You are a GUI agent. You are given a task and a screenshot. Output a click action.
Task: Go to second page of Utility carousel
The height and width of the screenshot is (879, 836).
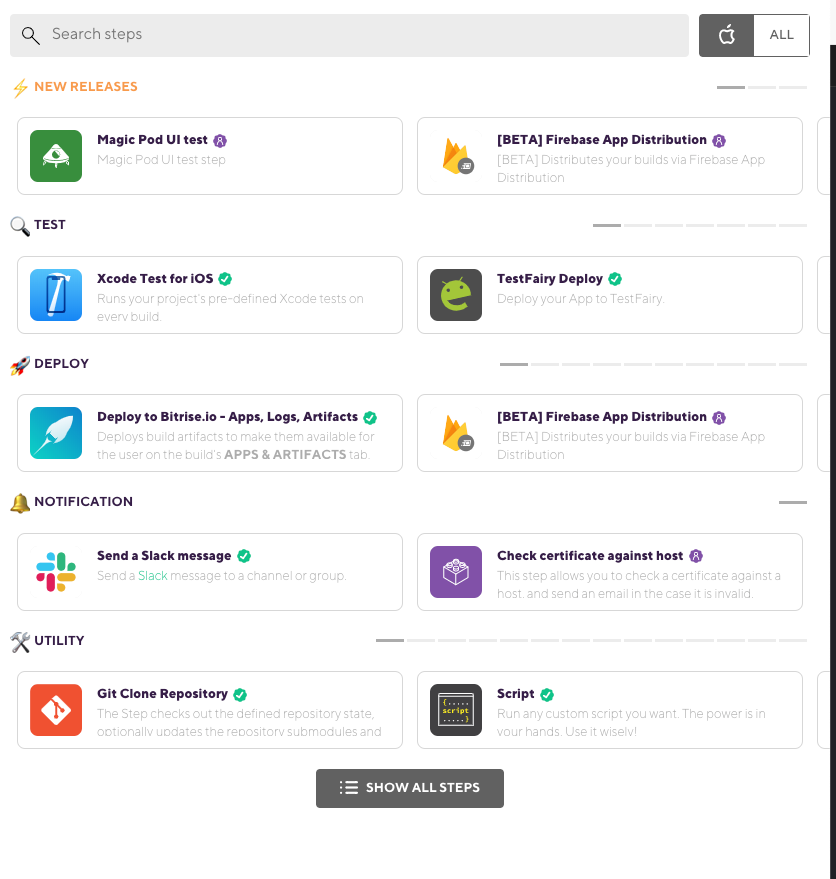click(421, 640)
